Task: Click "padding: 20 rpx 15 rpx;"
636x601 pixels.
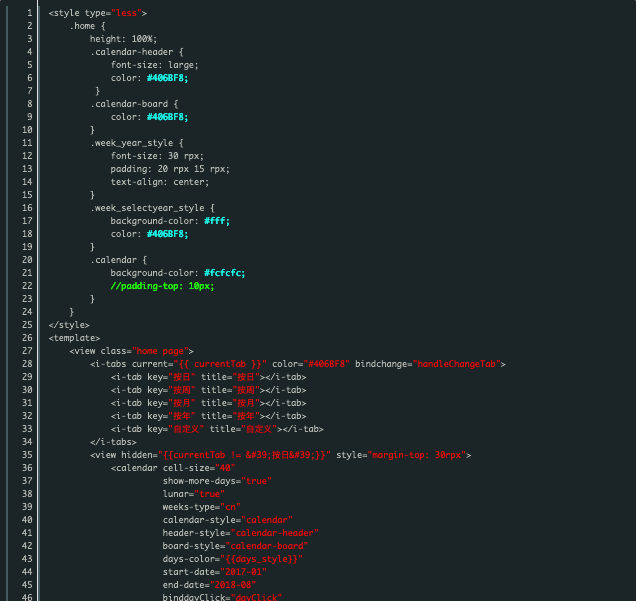Action: click(170, 169)
